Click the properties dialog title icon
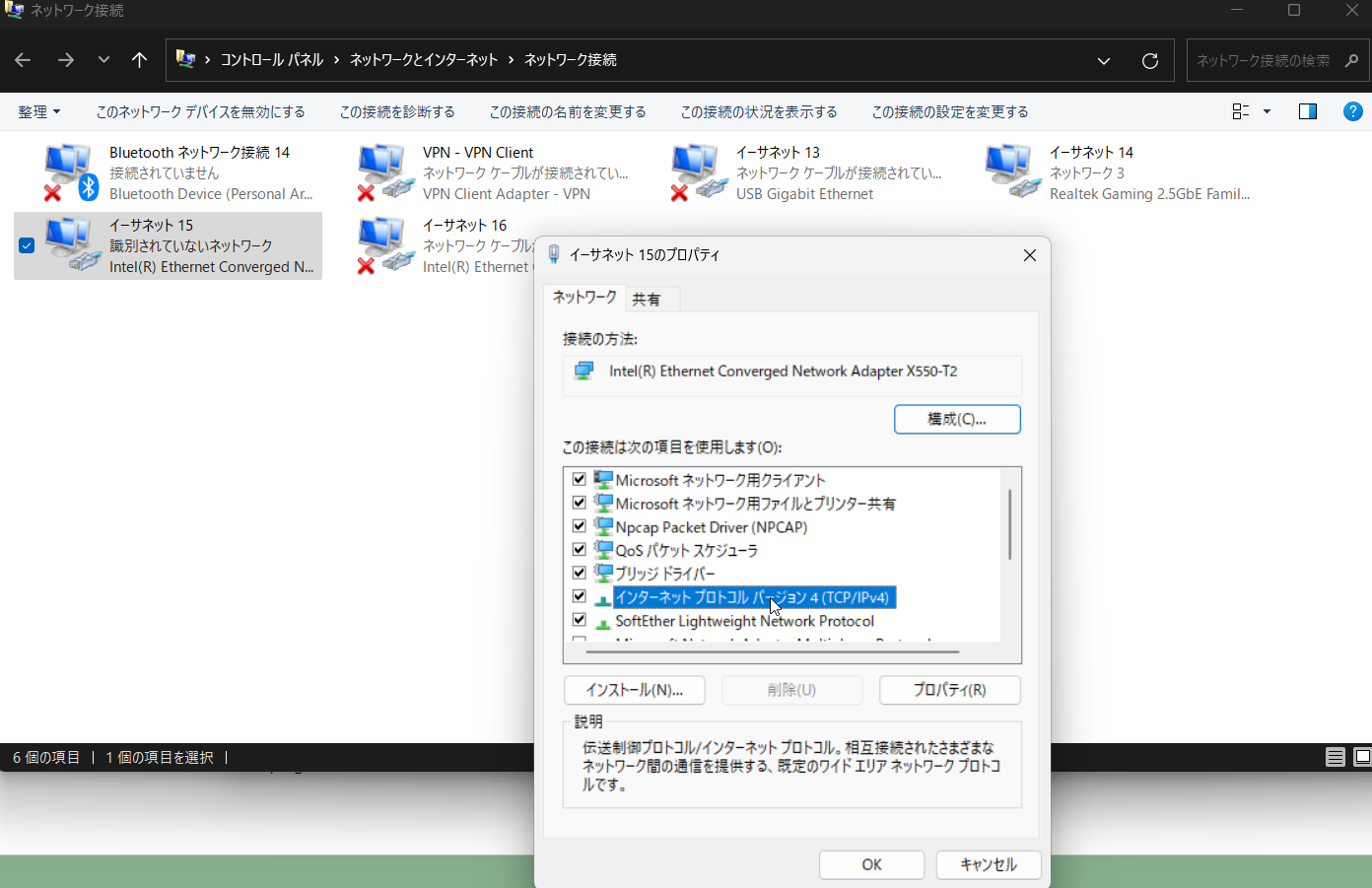The image size is (1372, 888). tap(554, 254)
